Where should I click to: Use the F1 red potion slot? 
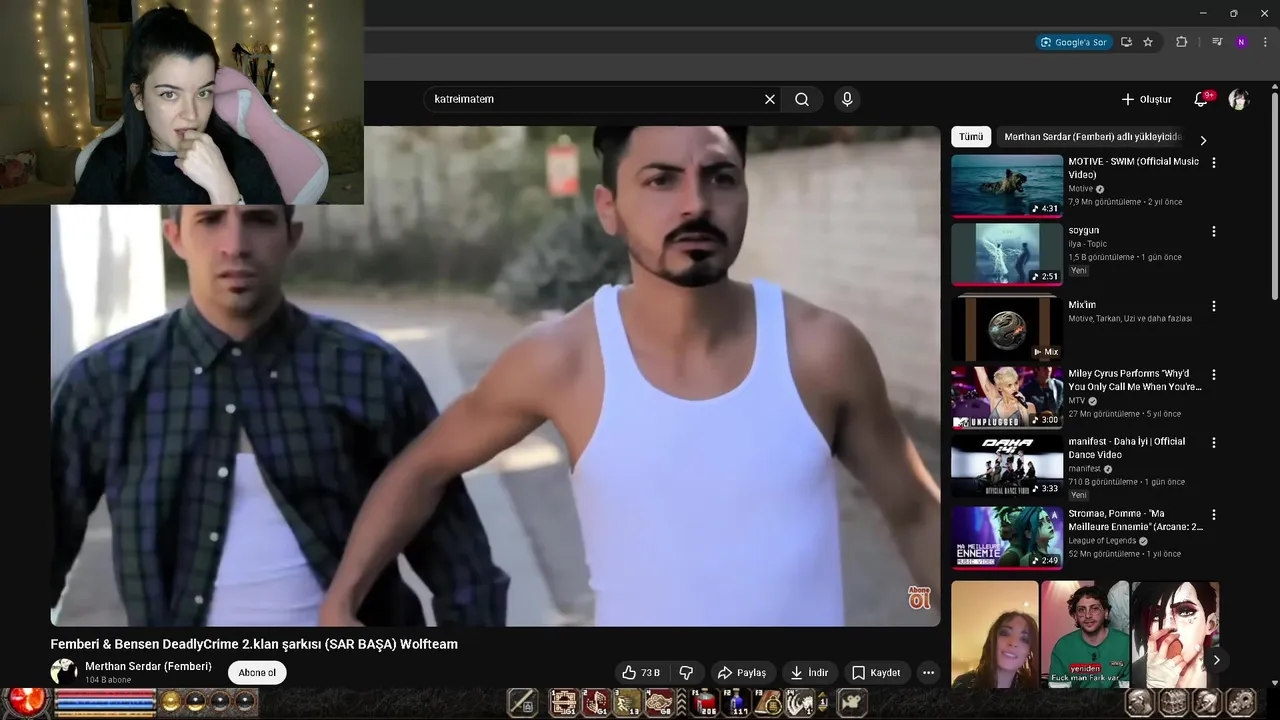[x=705, y=703]
